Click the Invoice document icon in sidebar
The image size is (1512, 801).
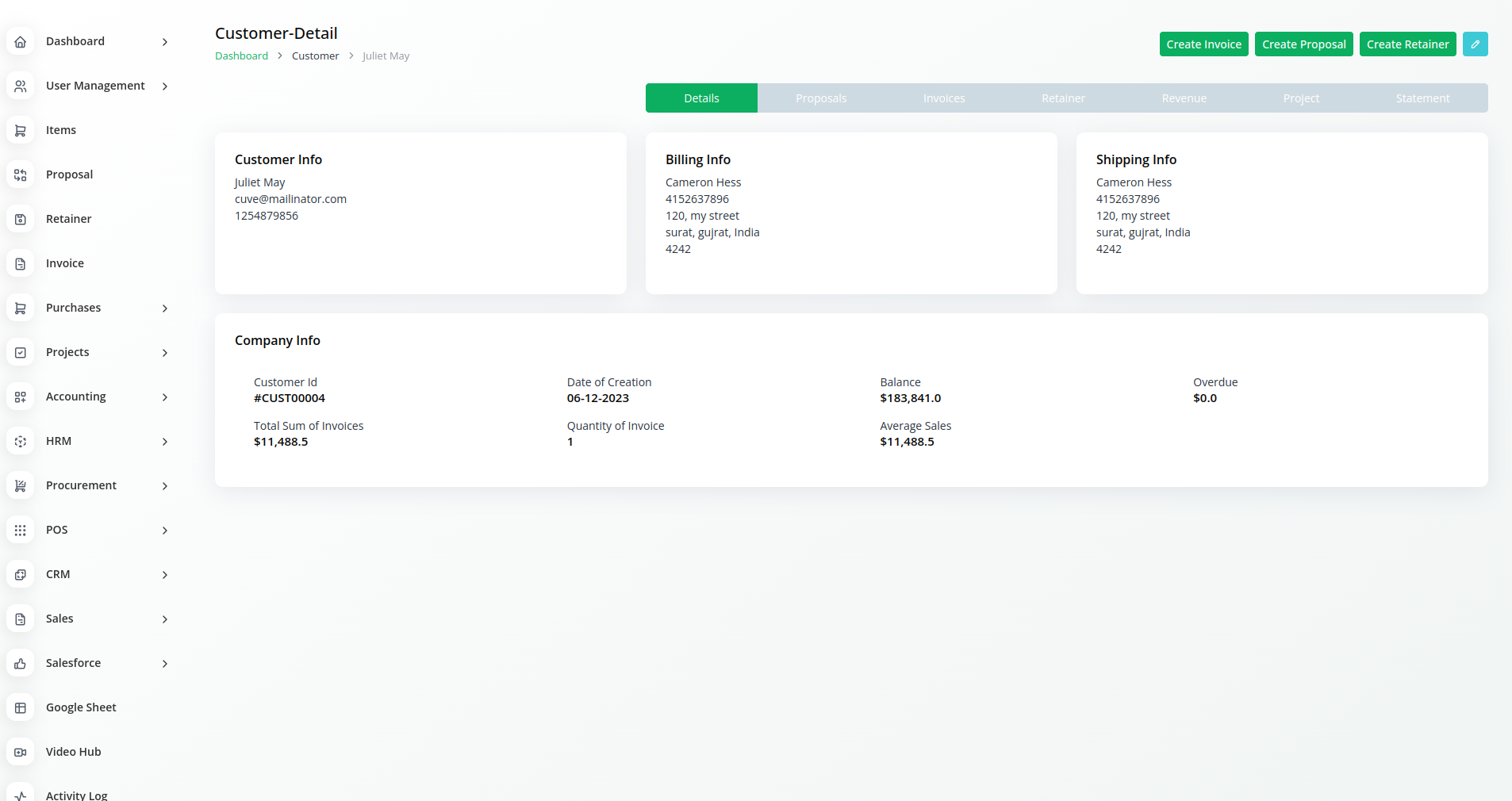pos(21,264)
